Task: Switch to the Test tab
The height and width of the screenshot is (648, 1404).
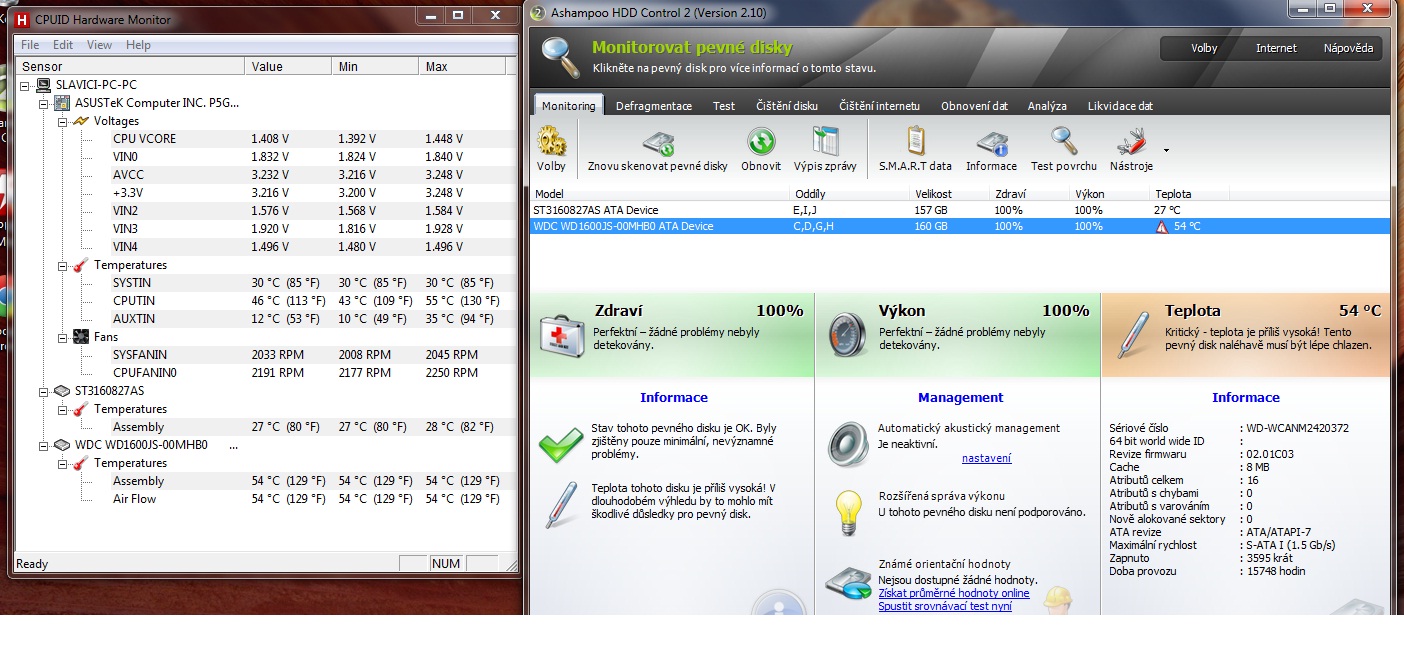Action: tap(724, 106)
